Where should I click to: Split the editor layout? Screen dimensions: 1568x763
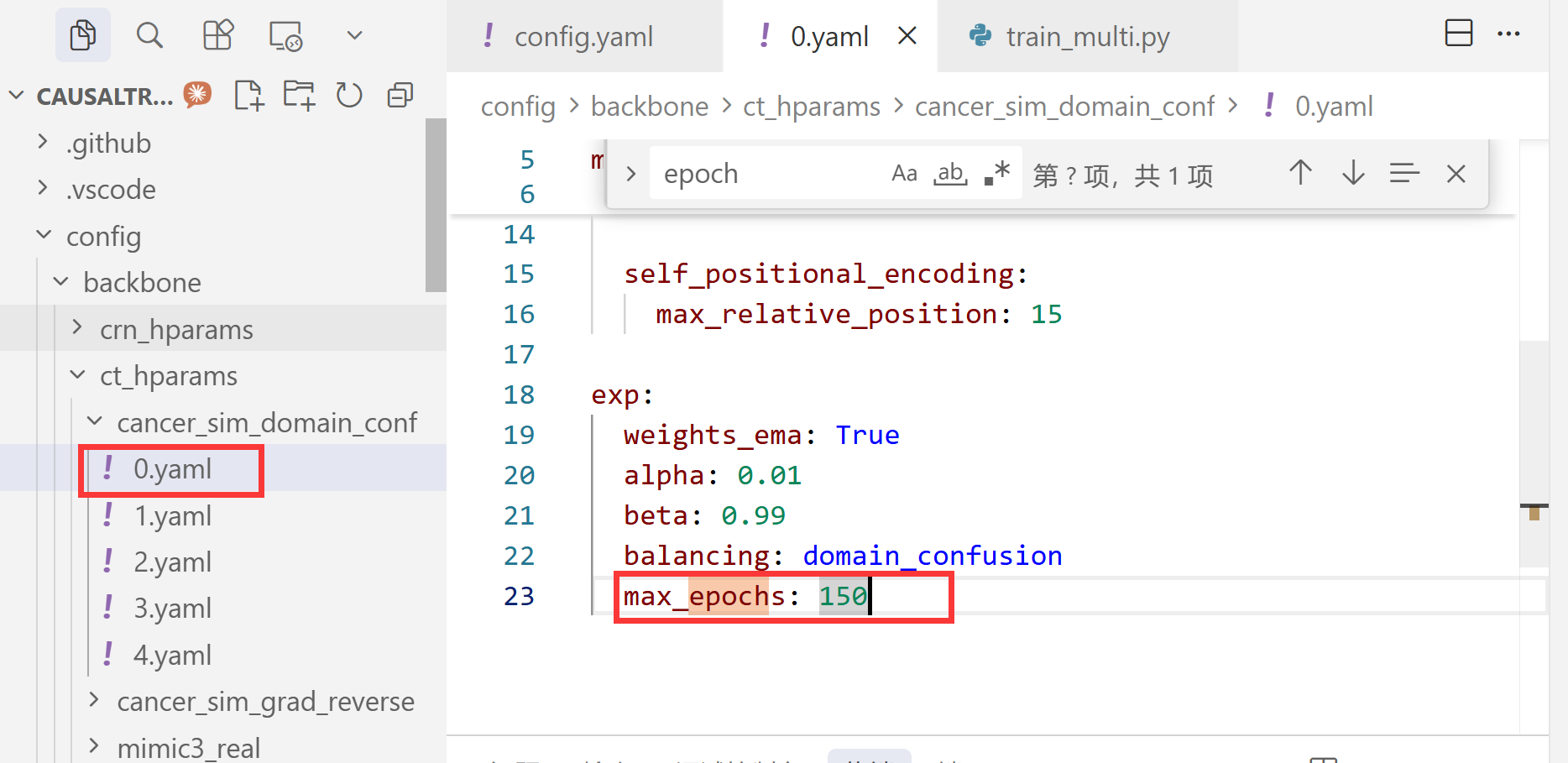tap(1459, 33)
